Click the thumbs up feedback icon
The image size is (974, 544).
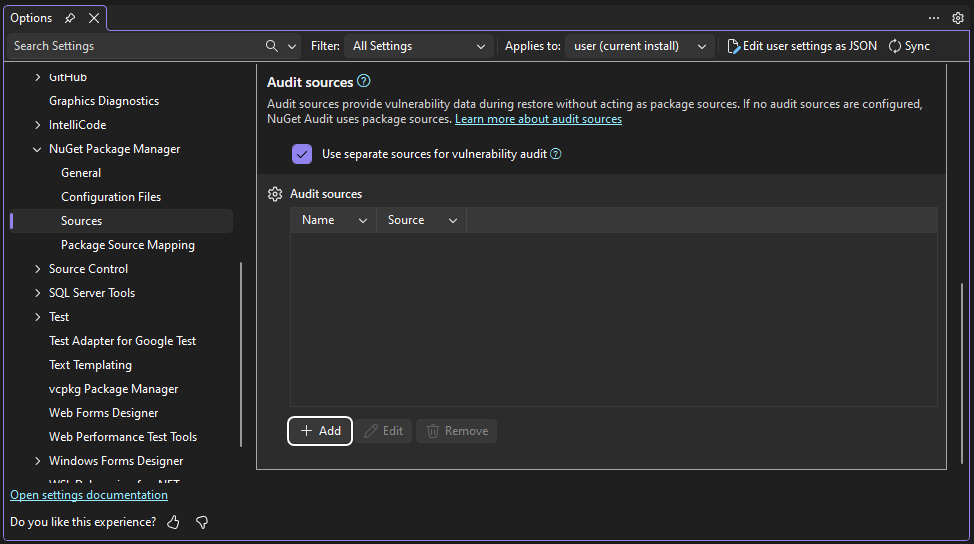coord(174,522)
